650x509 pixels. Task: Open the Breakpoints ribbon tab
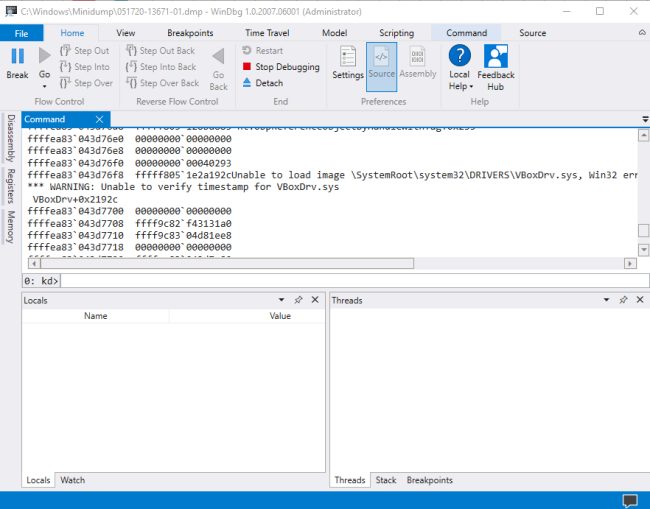[x=190, y=33]
